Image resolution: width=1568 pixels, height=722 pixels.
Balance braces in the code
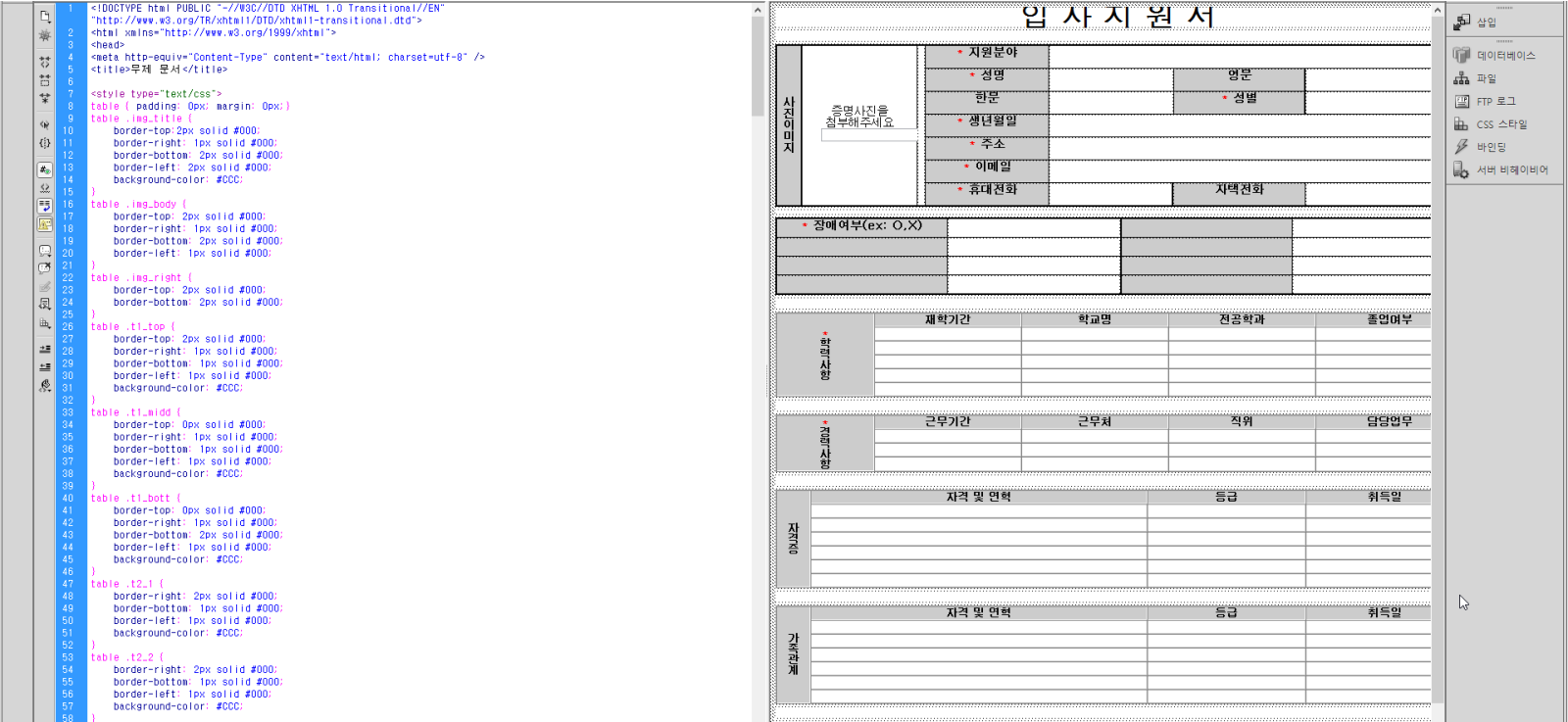tap(45, 143)
